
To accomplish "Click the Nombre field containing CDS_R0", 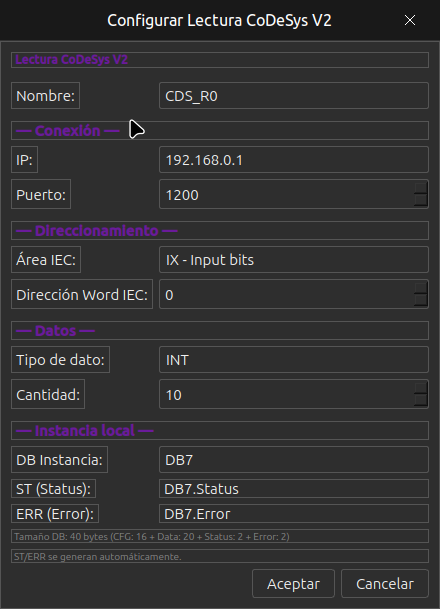I will click(294, 96).
